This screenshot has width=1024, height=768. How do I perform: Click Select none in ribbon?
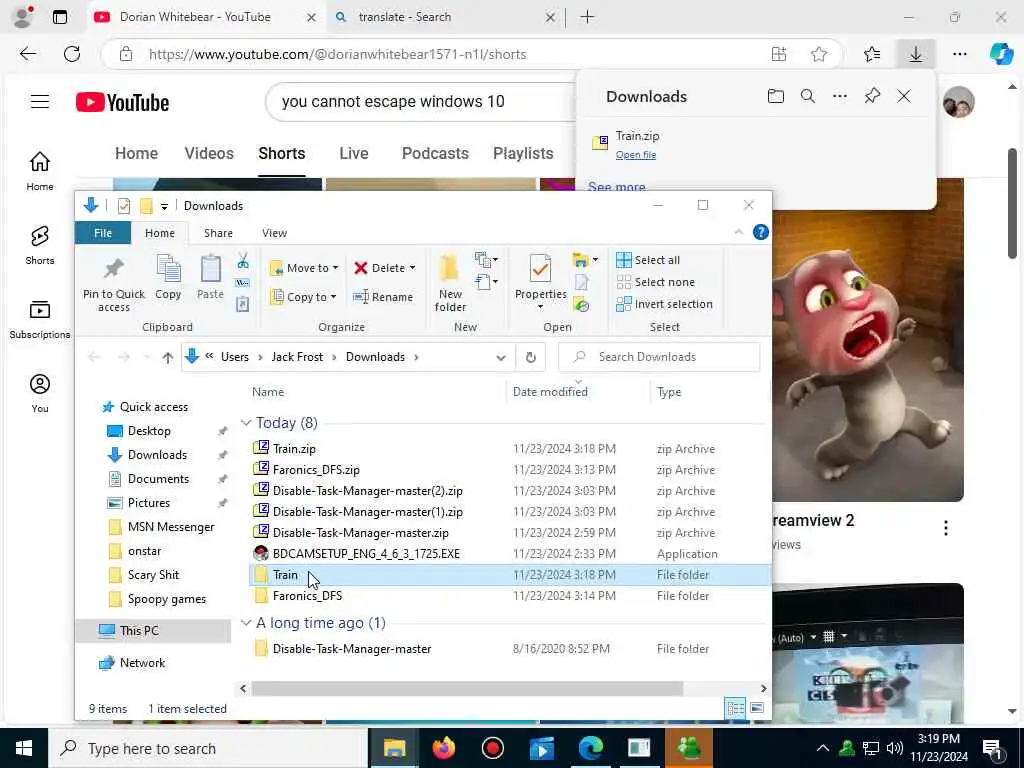pyautogui.click(x=656, y=282)
